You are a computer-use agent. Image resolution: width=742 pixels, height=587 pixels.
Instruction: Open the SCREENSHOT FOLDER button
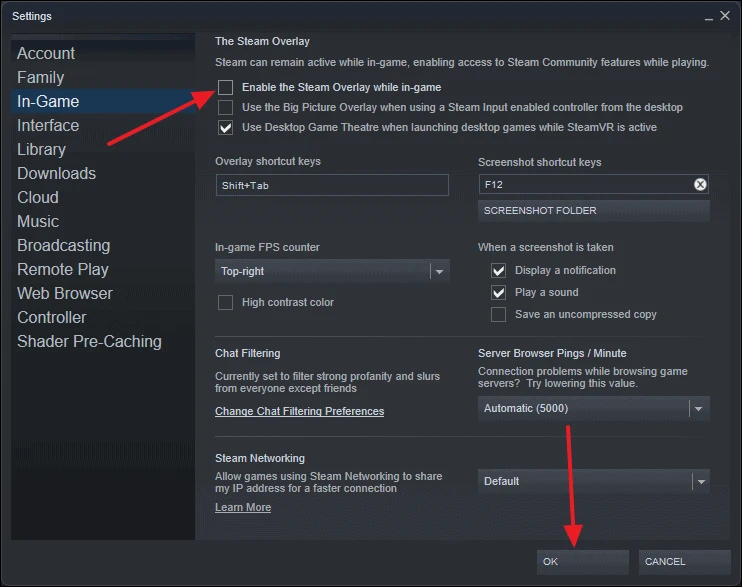[593, 211]
